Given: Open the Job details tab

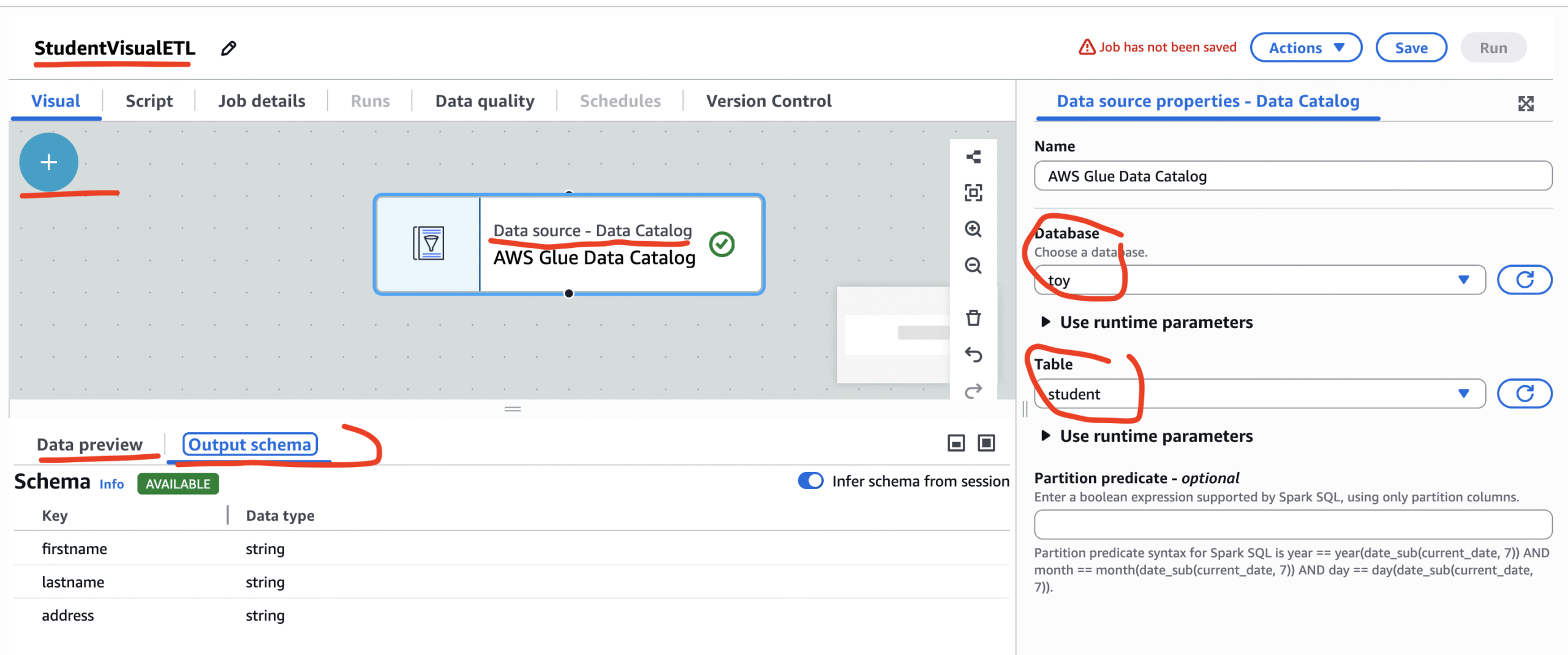Looking at the screenshot, I should click(x=262, y=101).
